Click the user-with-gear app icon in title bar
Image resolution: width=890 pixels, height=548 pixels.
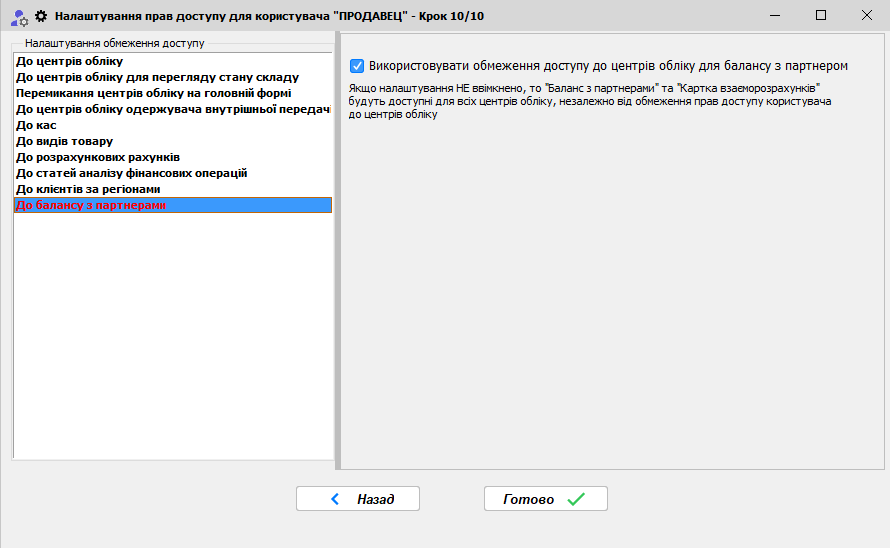coord(19,16)
